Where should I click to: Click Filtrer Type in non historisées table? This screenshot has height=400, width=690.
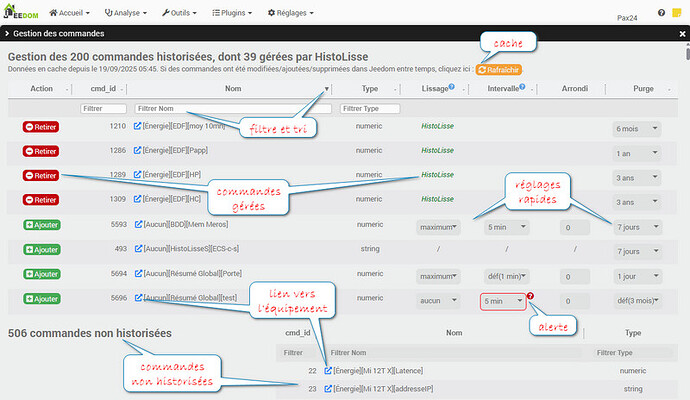(x=633, y=353)
